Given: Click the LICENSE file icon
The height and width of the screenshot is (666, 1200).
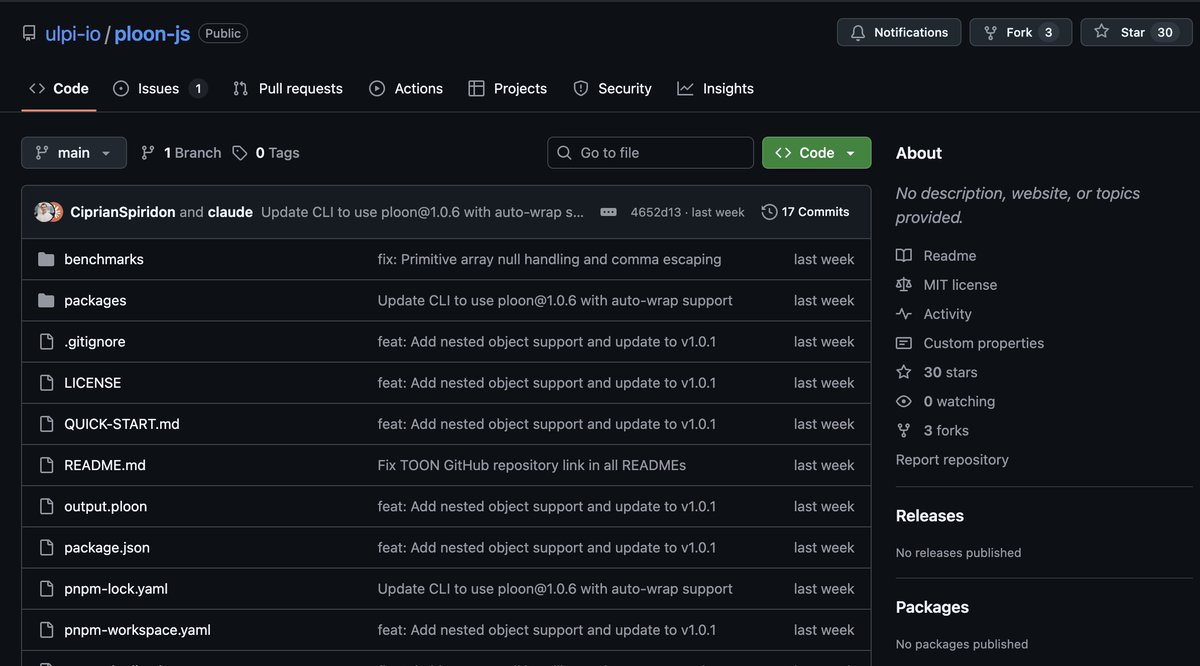Looking at the screenshot, I should click(x=46, y=382).
